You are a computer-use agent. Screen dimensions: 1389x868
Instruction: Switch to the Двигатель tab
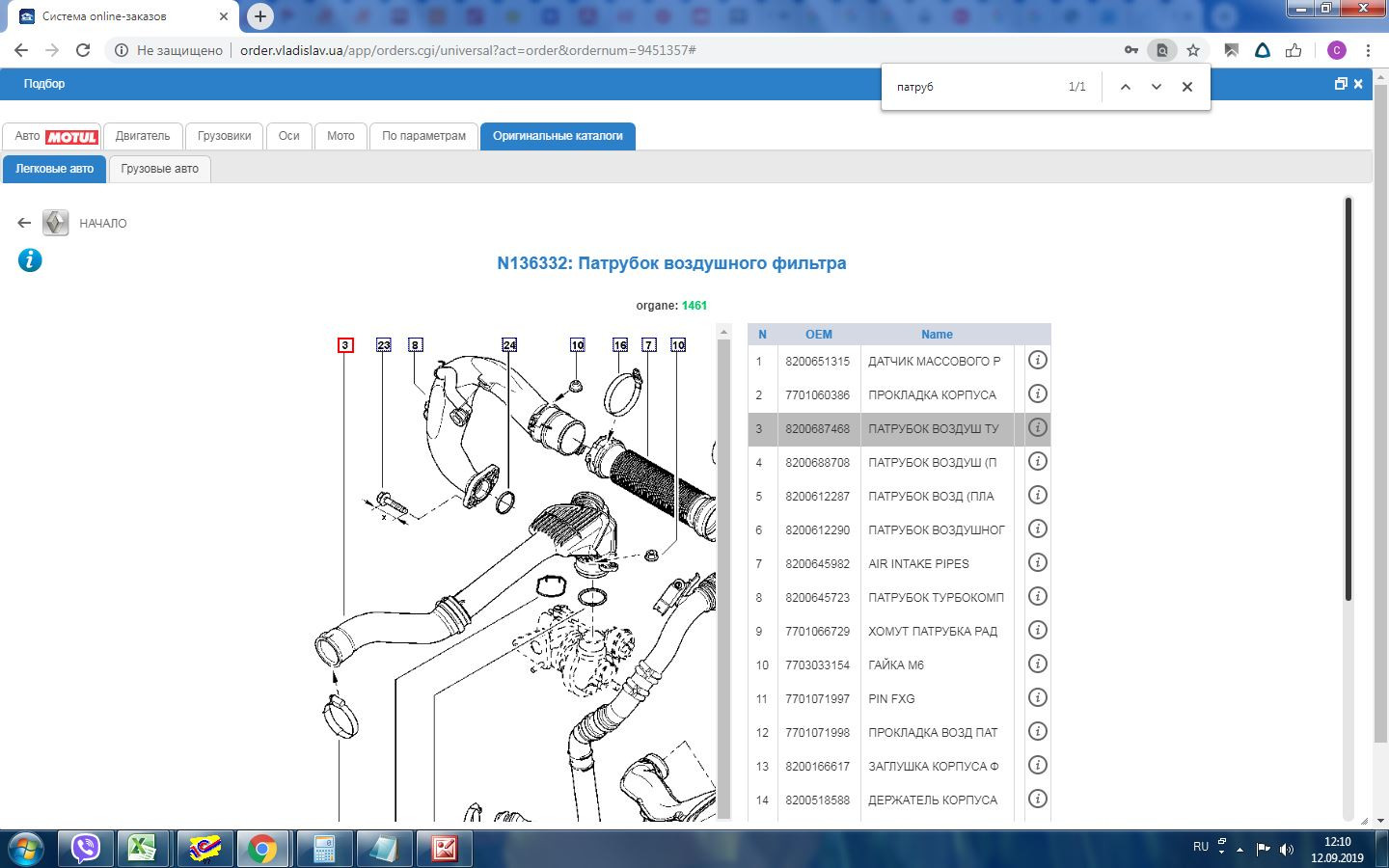click(x=143, y=136)
